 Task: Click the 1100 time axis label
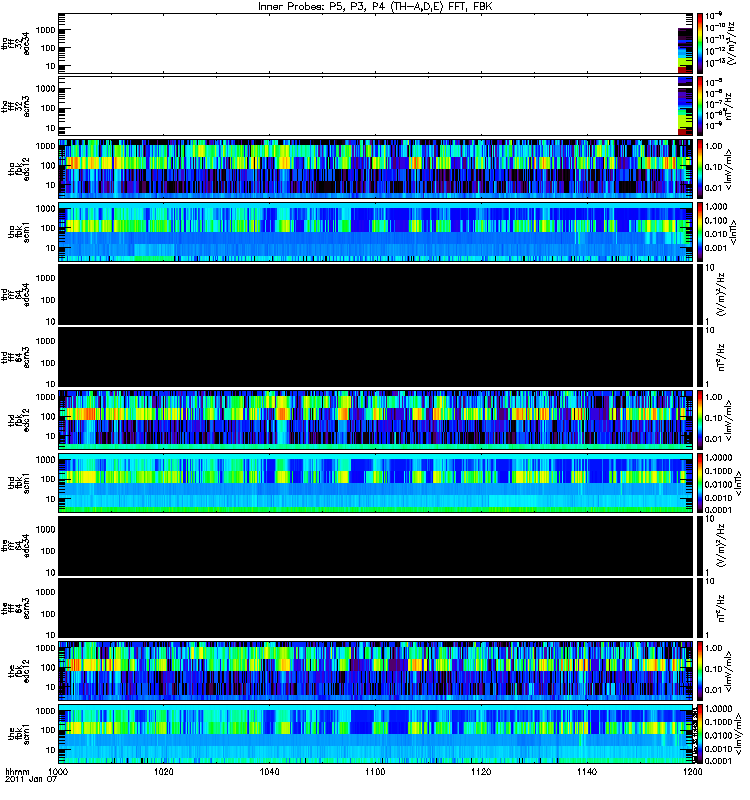[x=375, y=772]
